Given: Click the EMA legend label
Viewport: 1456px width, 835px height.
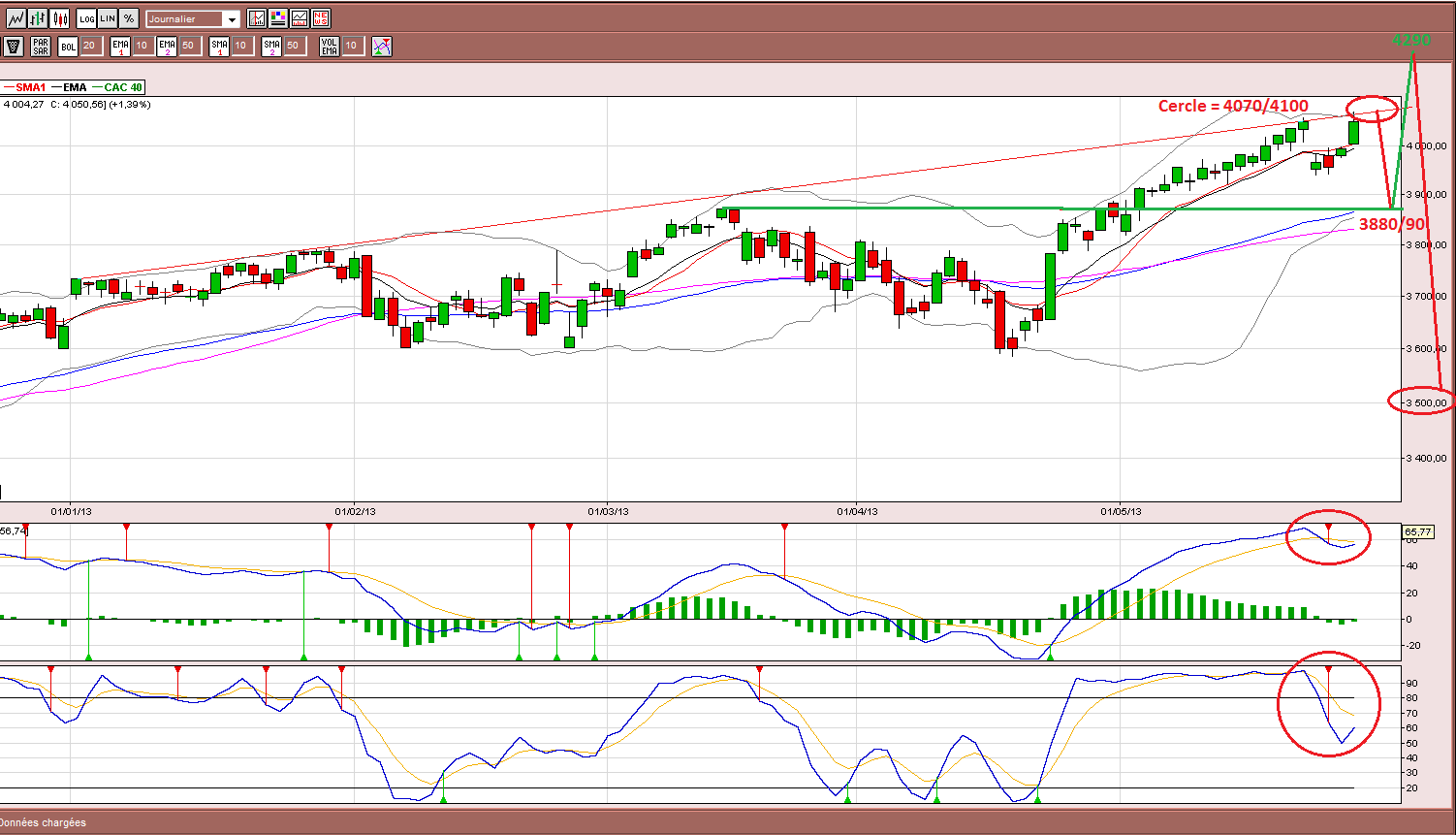Looking at the screenshot, I should (75, 87).
